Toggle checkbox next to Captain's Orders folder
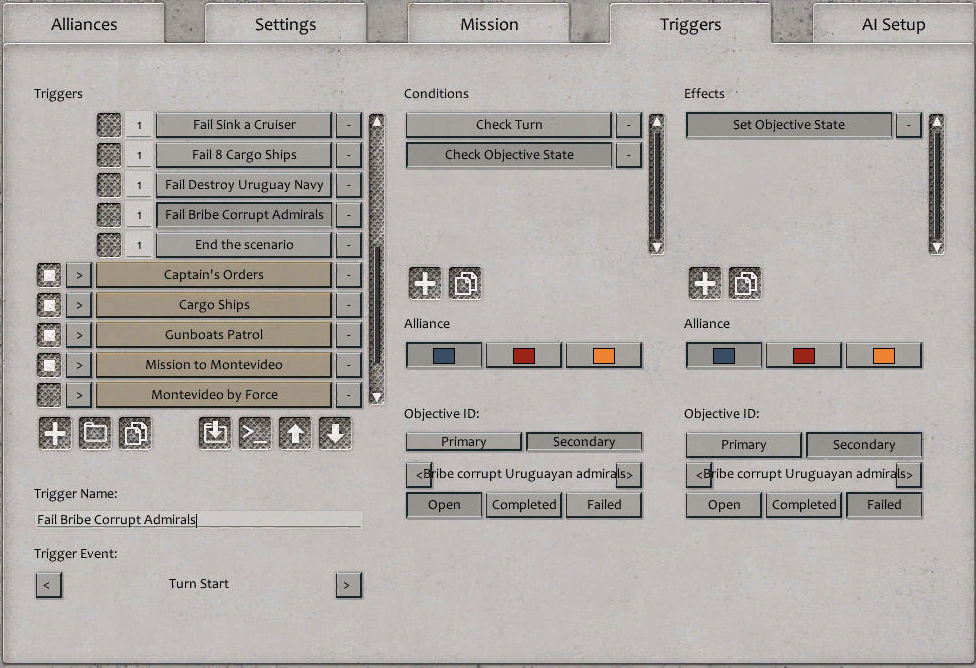 click(49, 275)
